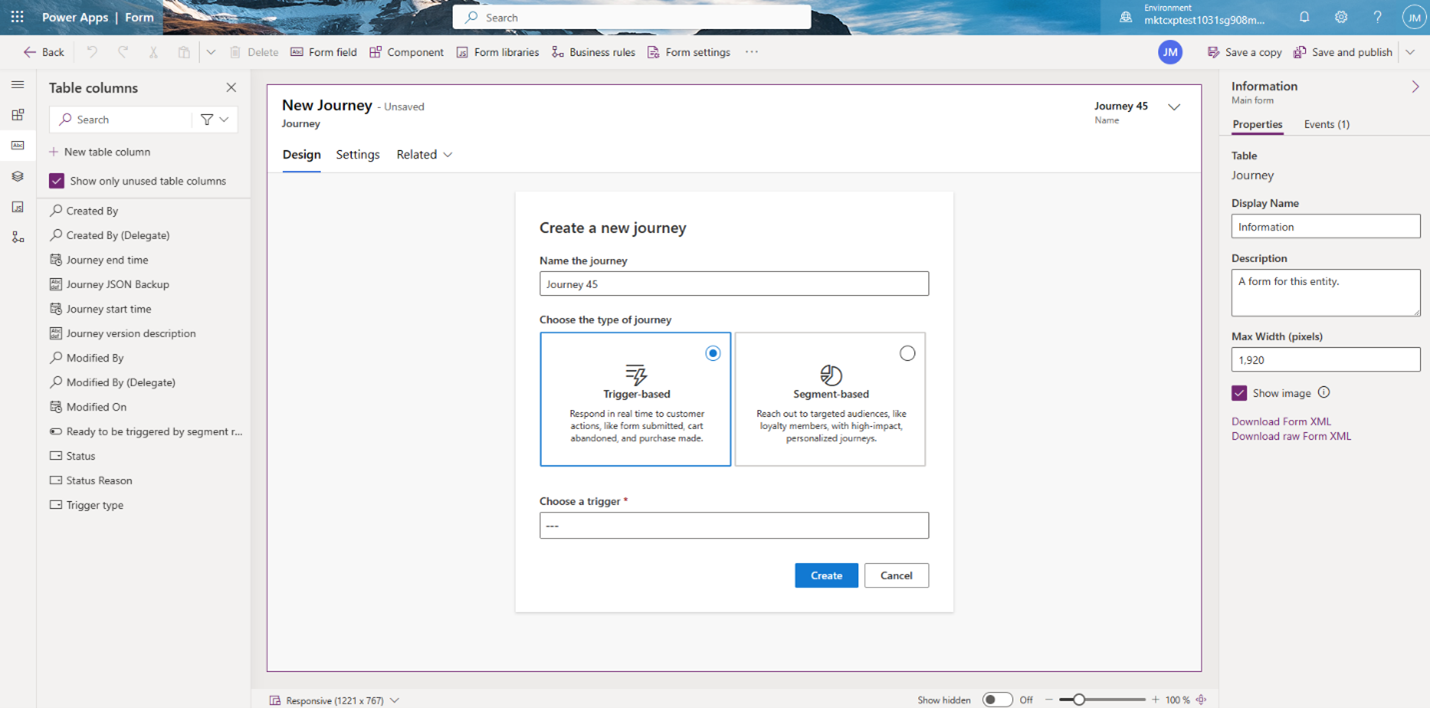Open the JM account avatar at top right
Image resolution: width=1430 pixels, height=708 pixels.
coord(1413,17)
